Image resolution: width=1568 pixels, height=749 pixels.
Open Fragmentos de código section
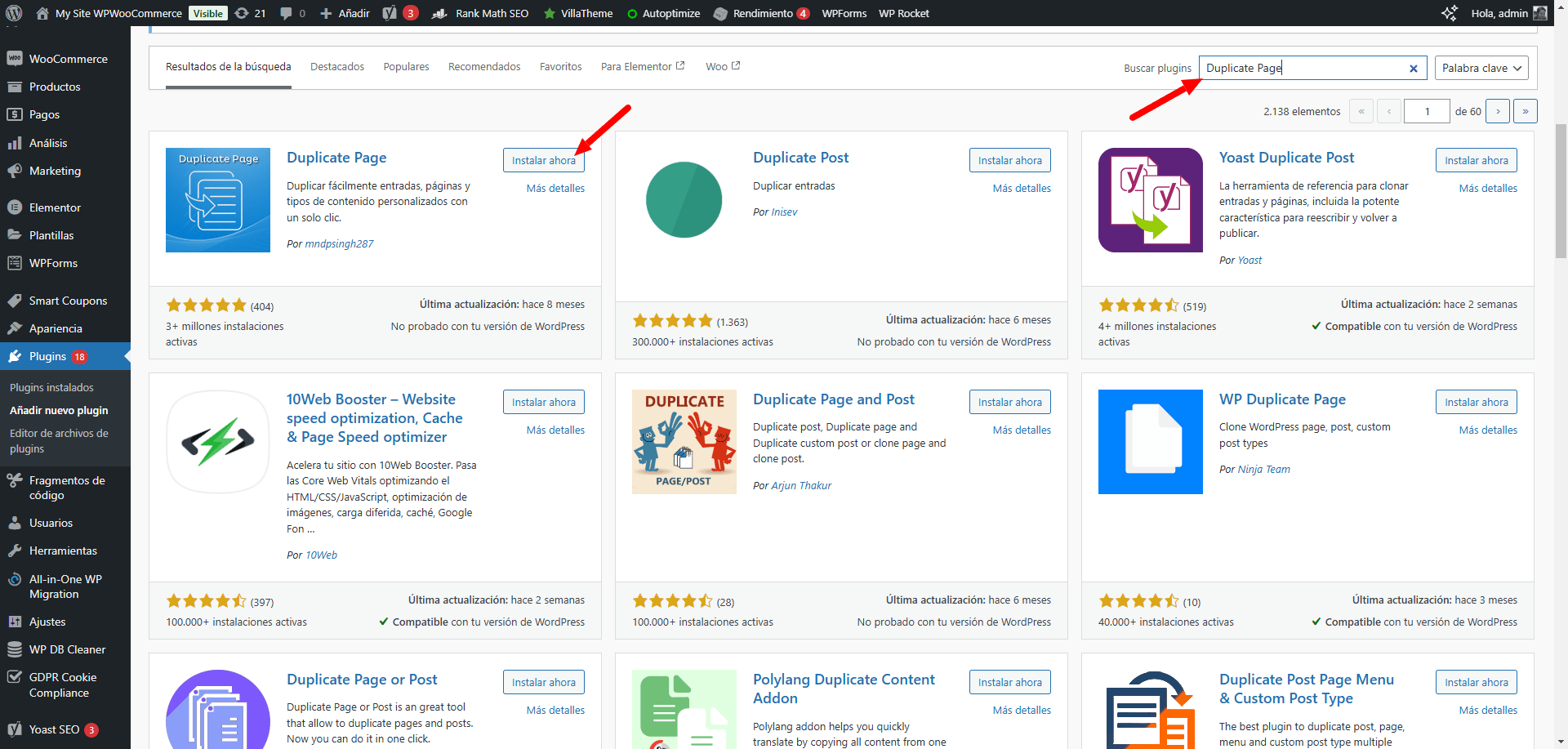point(65,488)
